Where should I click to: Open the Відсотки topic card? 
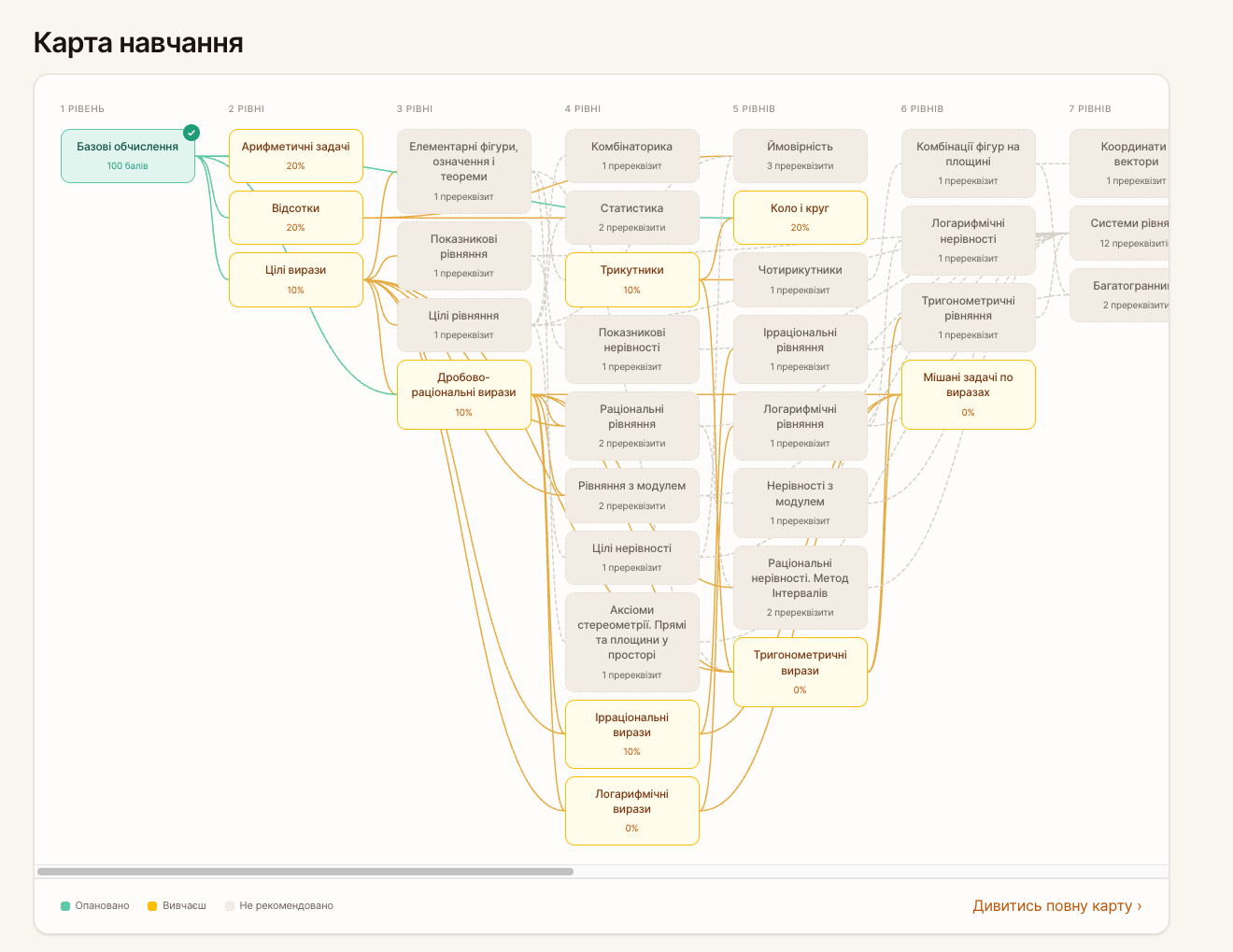(x=295, y=218)
